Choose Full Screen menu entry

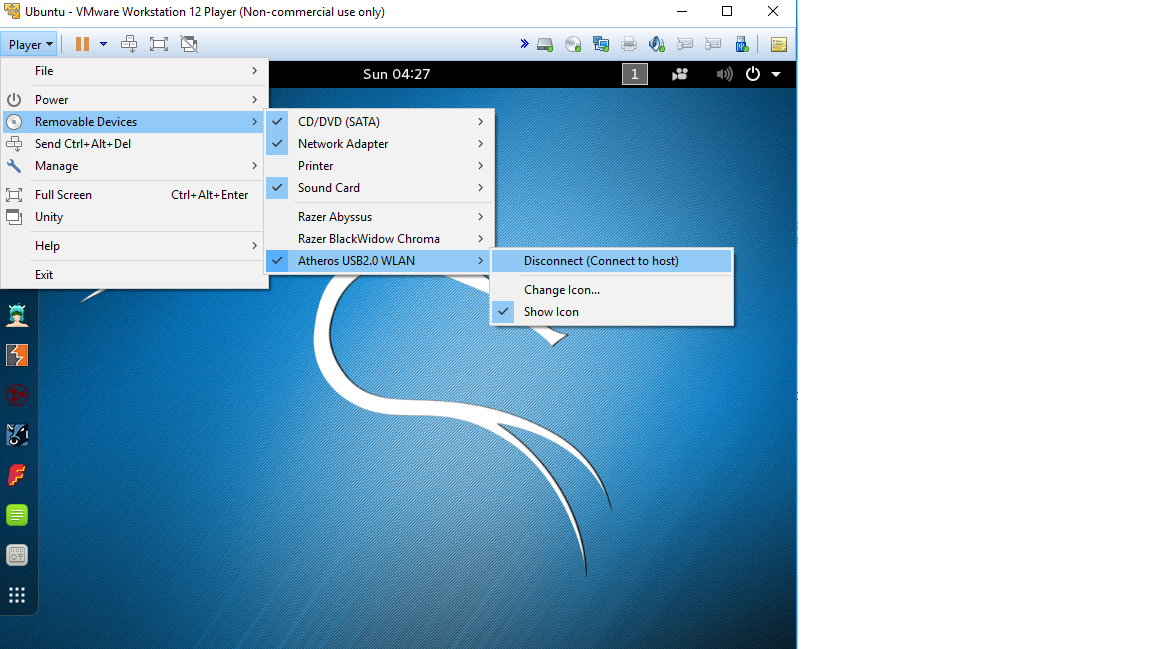click(134, 195)
